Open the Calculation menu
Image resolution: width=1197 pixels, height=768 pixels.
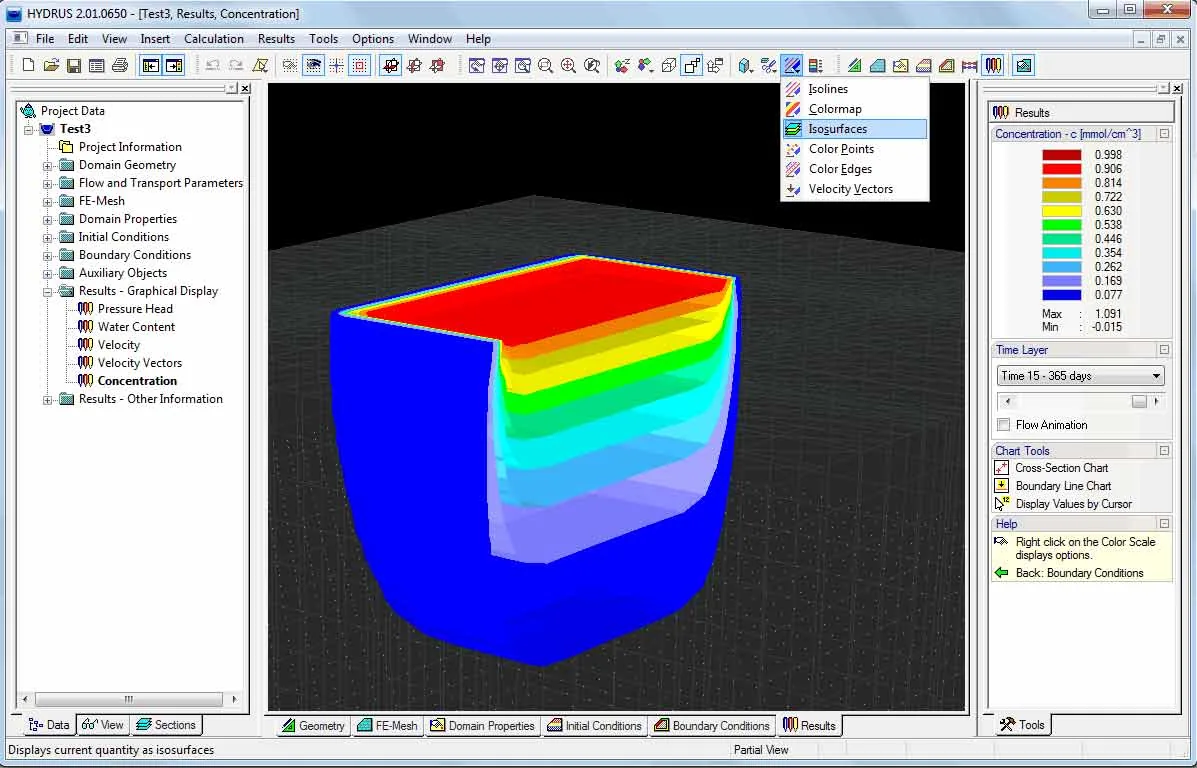[x=214, y=39]
